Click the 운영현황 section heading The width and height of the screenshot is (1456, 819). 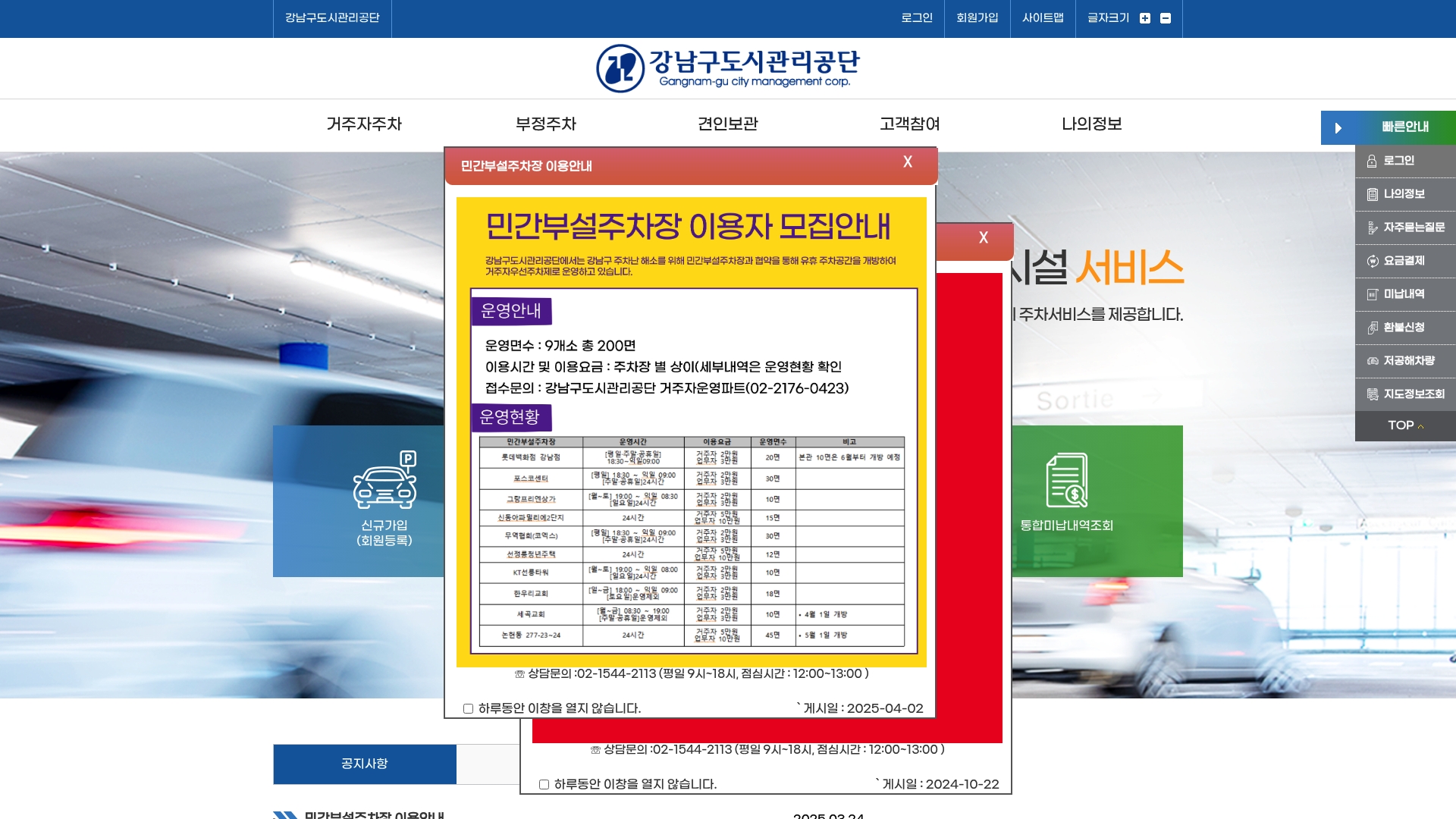(512, 417)
